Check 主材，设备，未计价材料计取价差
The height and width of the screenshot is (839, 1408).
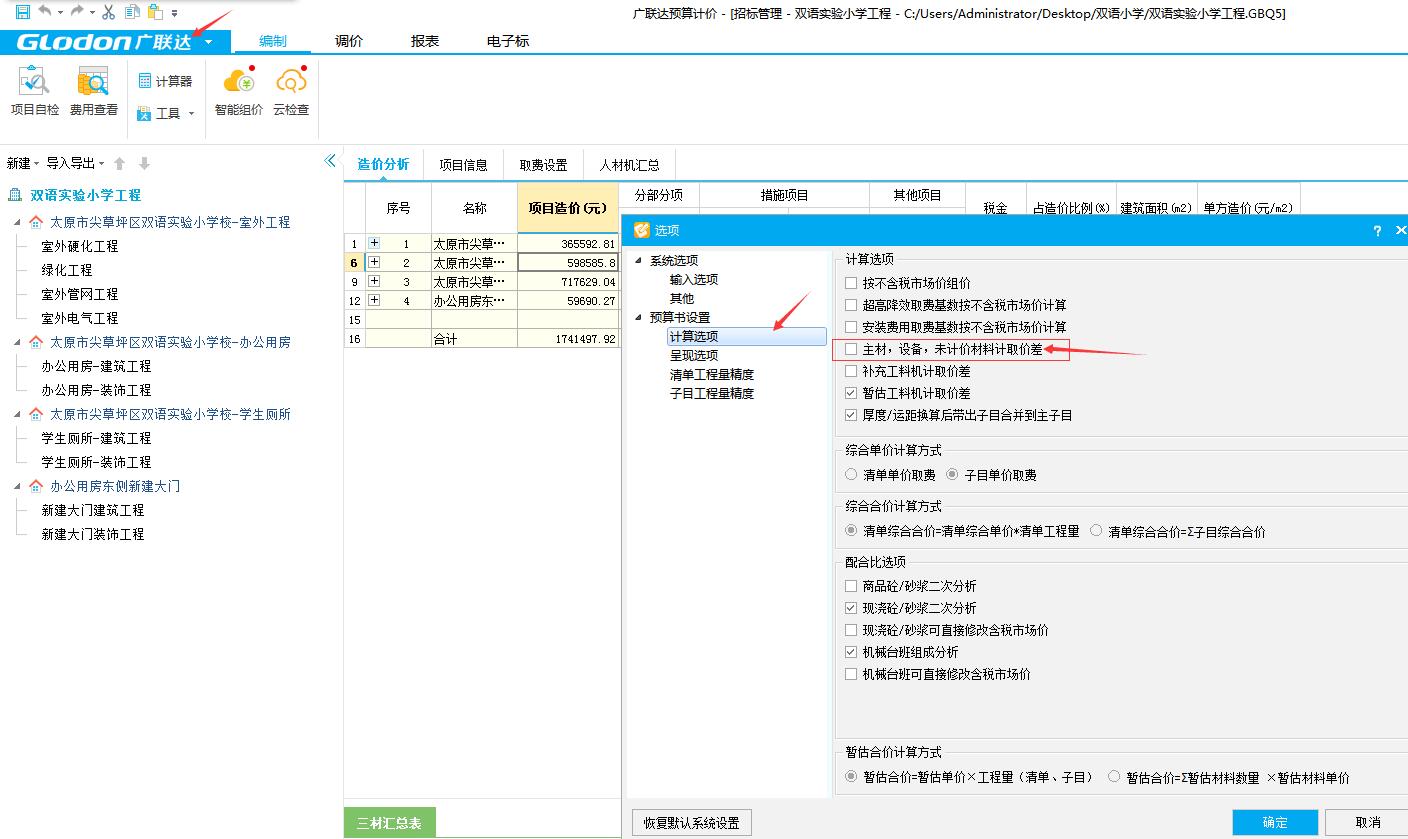[851, 349]
